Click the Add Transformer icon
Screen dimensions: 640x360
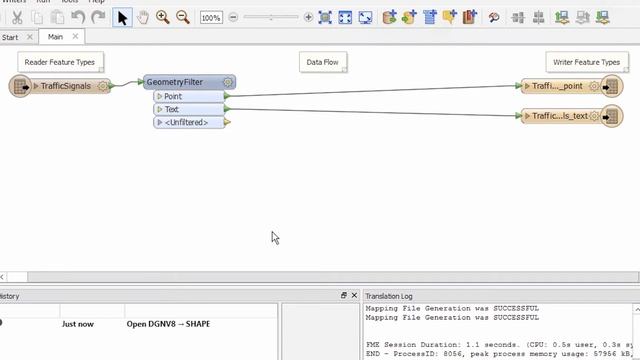click(x=429, y=18)
